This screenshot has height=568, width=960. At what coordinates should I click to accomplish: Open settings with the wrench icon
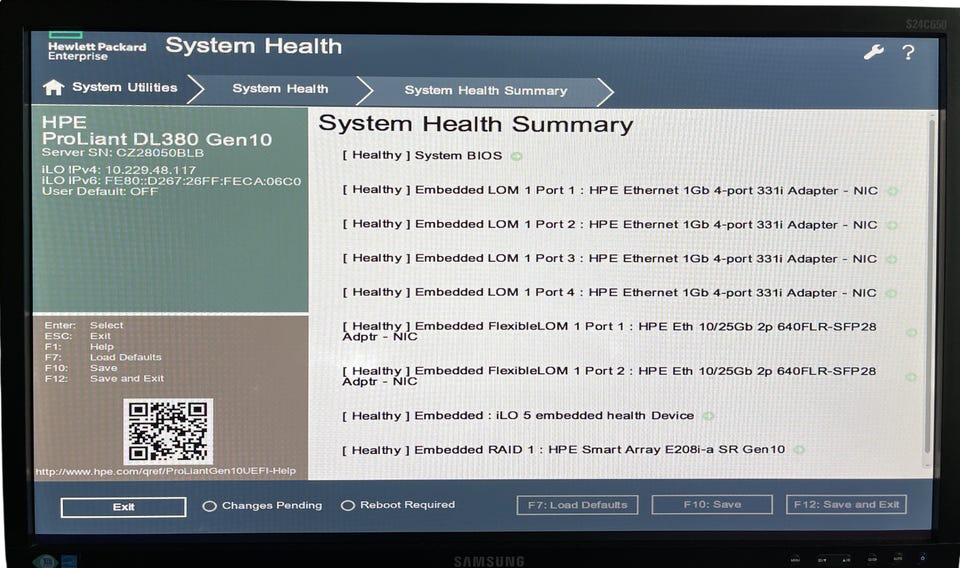coord(874,52)
